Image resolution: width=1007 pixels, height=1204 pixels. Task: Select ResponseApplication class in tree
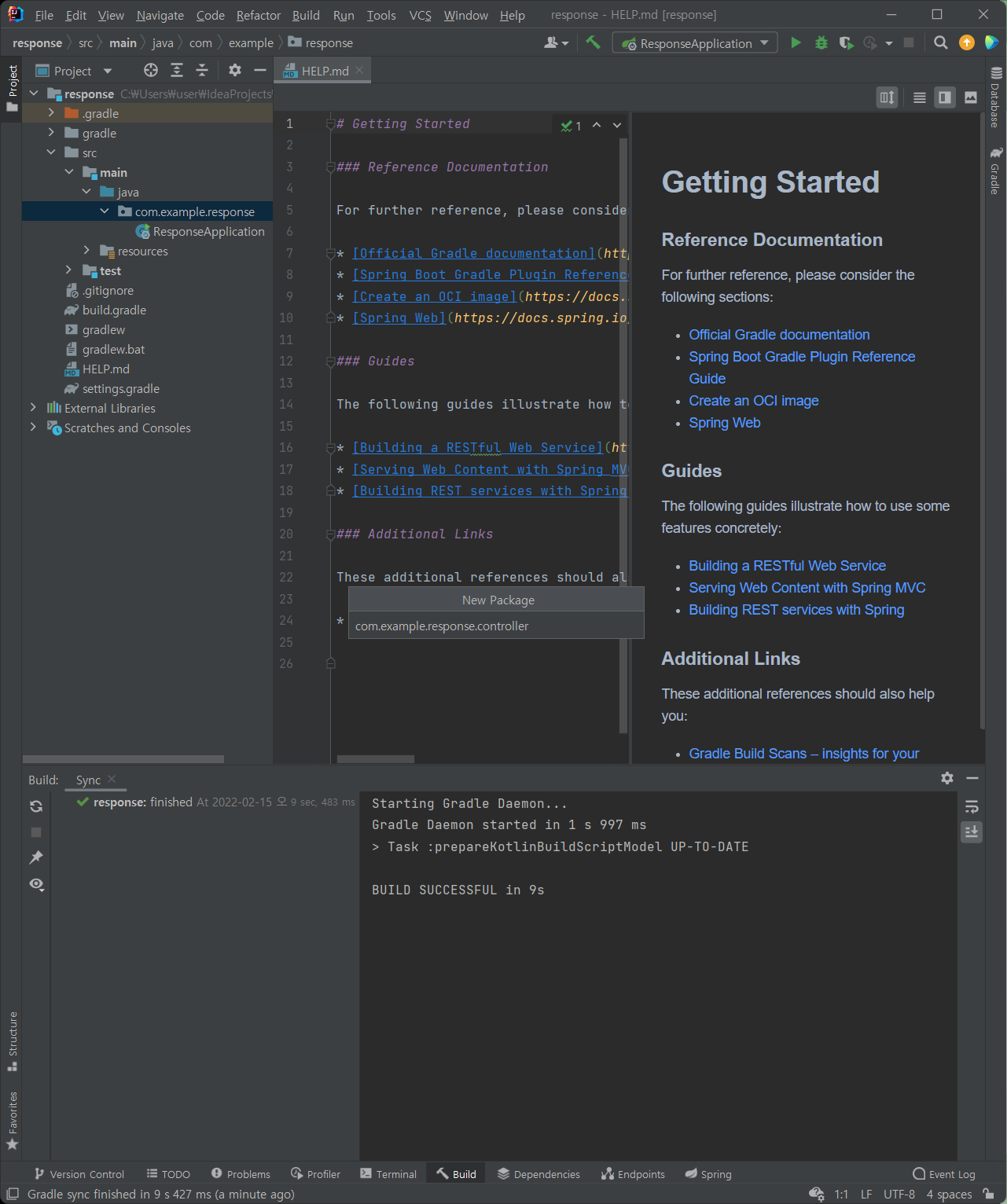(208, 231)
